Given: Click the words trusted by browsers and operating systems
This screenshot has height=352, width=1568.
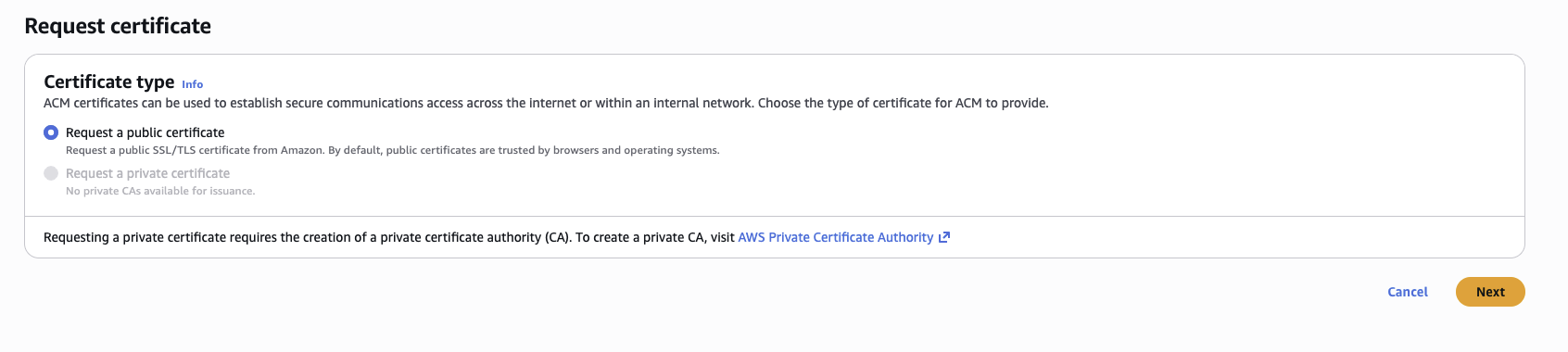Looking at the screenshot, I should click(609, 150).
